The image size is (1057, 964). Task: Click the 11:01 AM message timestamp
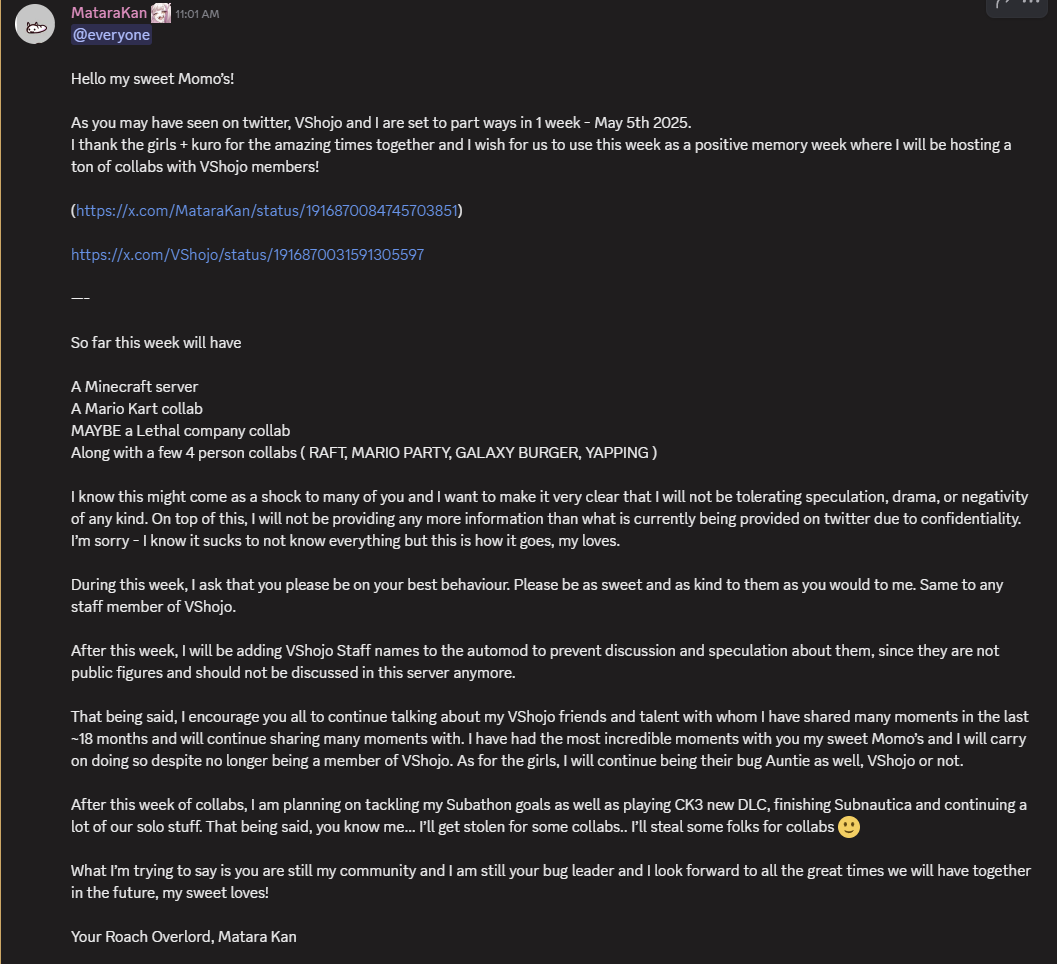[198, 14]
